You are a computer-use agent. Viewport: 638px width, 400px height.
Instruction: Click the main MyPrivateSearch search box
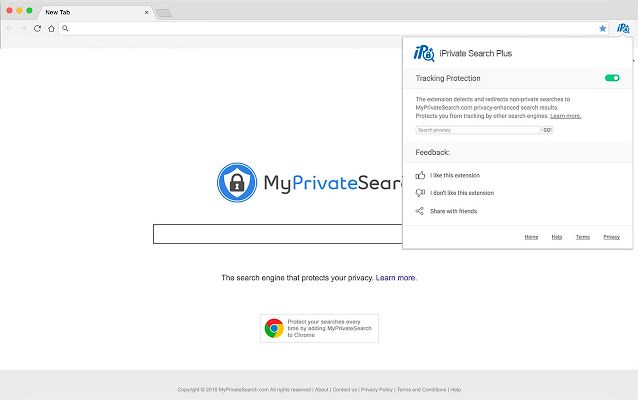(x=277, y=234)
